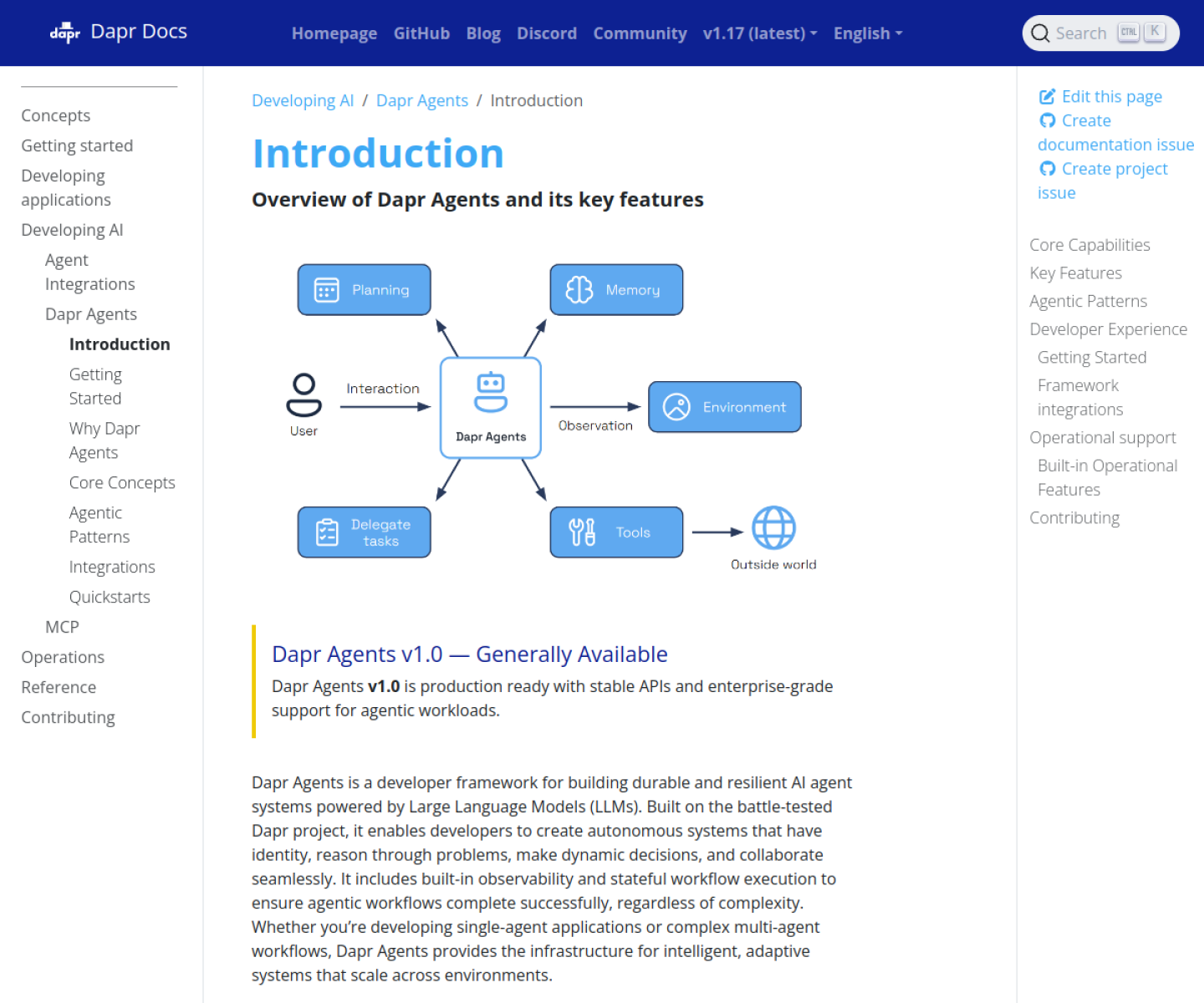
Task: Jump to Operational support in page contents
Action: click(1103, 438)
